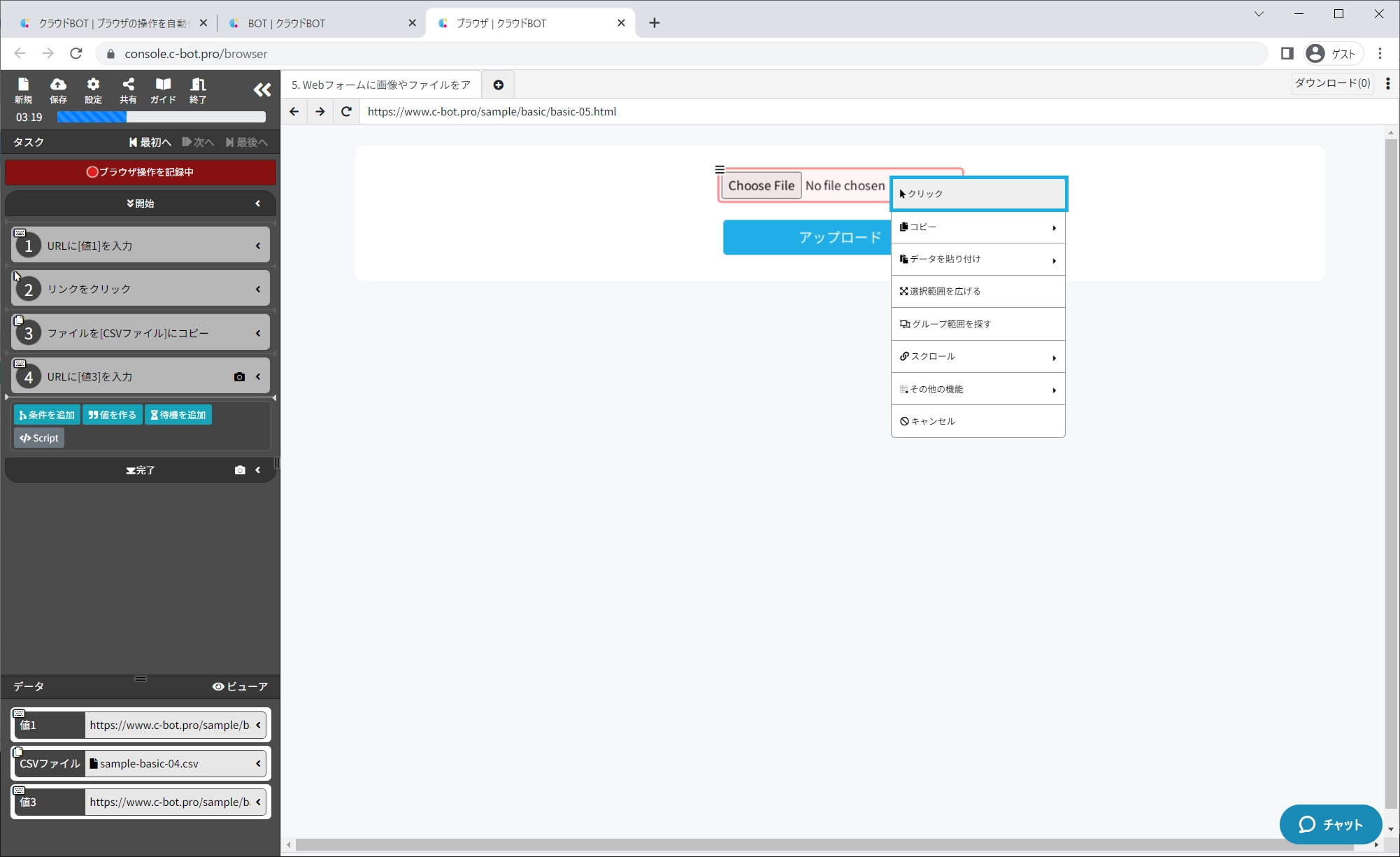
Task: Toggle the screenshot camera on task 4
Action: point(239,376)
